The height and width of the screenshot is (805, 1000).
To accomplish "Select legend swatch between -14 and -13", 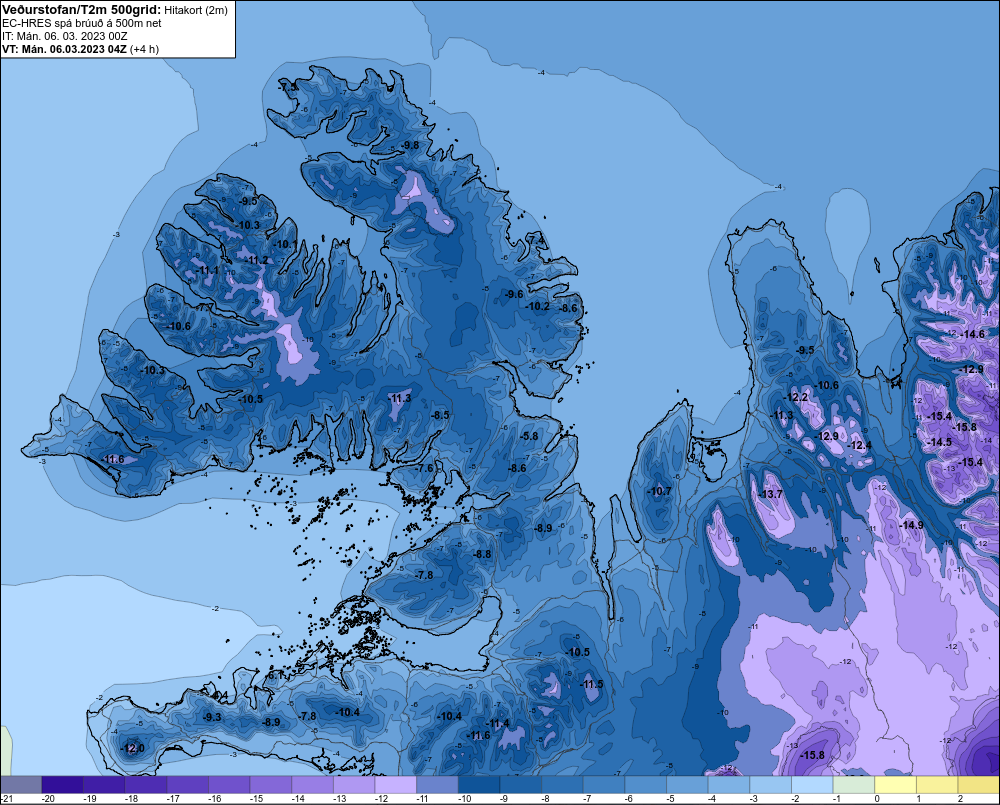I will click(x=312, y=784).
